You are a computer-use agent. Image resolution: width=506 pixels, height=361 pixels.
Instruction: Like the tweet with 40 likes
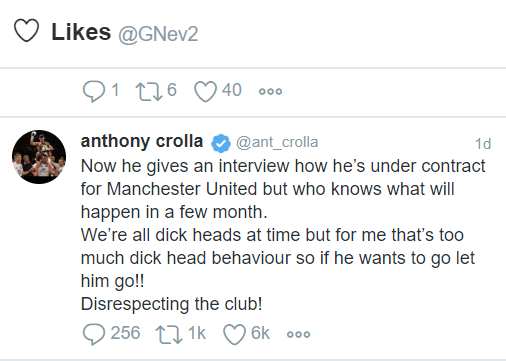coord(205,92)
